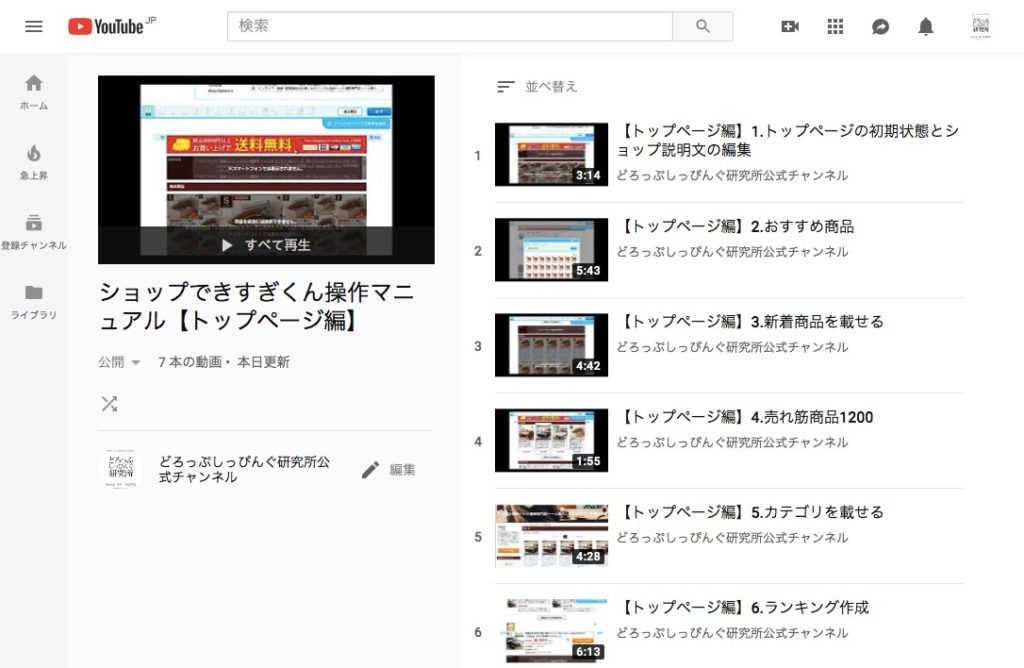Open the account avatar menu
Screen dimensions: 1024x668
[x=980, y=26]
